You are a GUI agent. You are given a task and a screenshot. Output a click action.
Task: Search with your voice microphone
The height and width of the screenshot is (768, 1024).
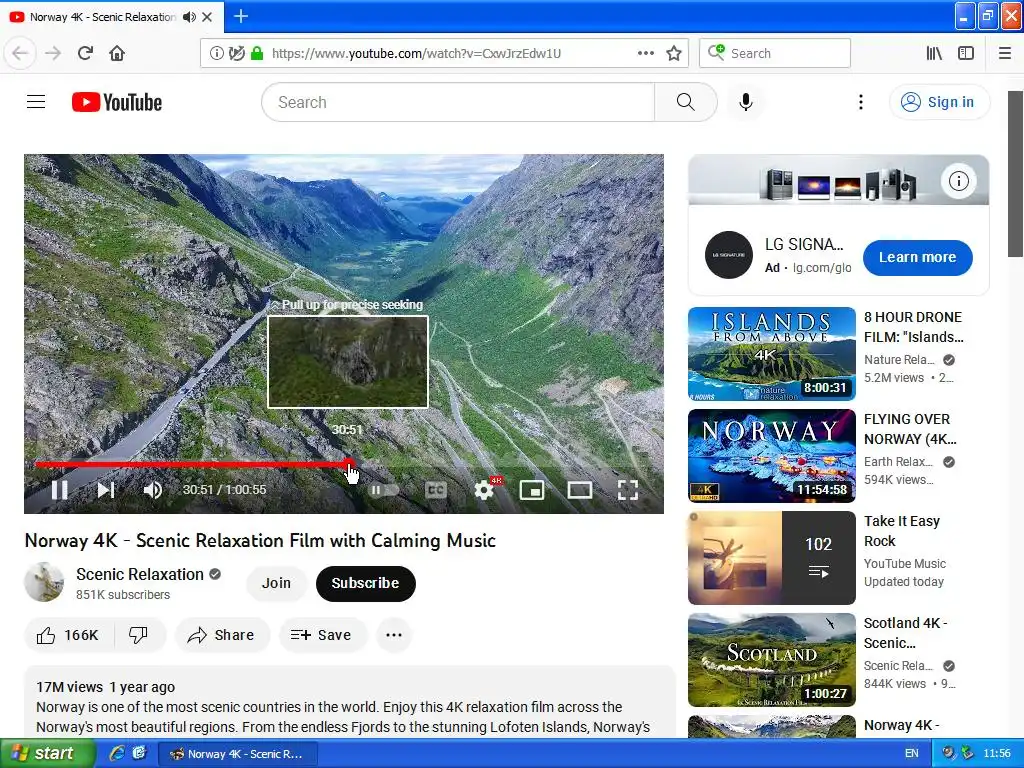746,102
